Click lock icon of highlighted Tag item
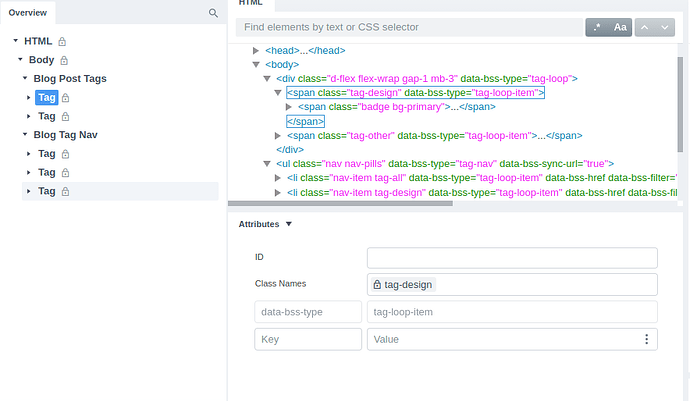690x401 pixels. point(67,98)
